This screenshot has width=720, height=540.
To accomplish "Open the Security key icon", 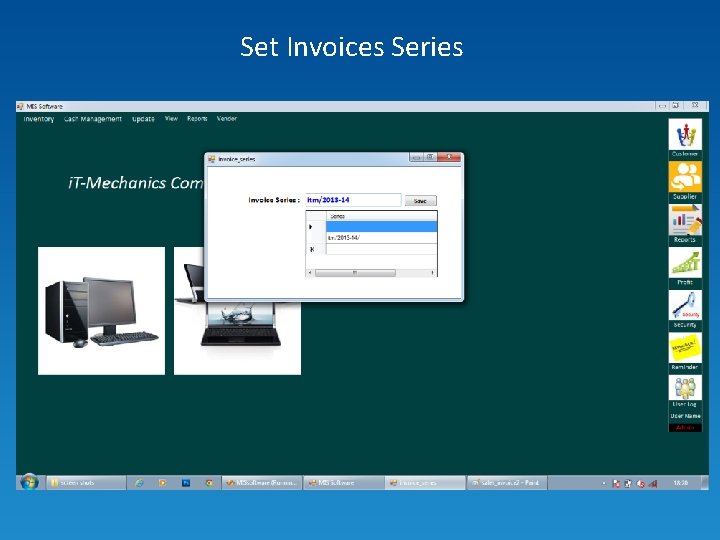I will (685, 305).
